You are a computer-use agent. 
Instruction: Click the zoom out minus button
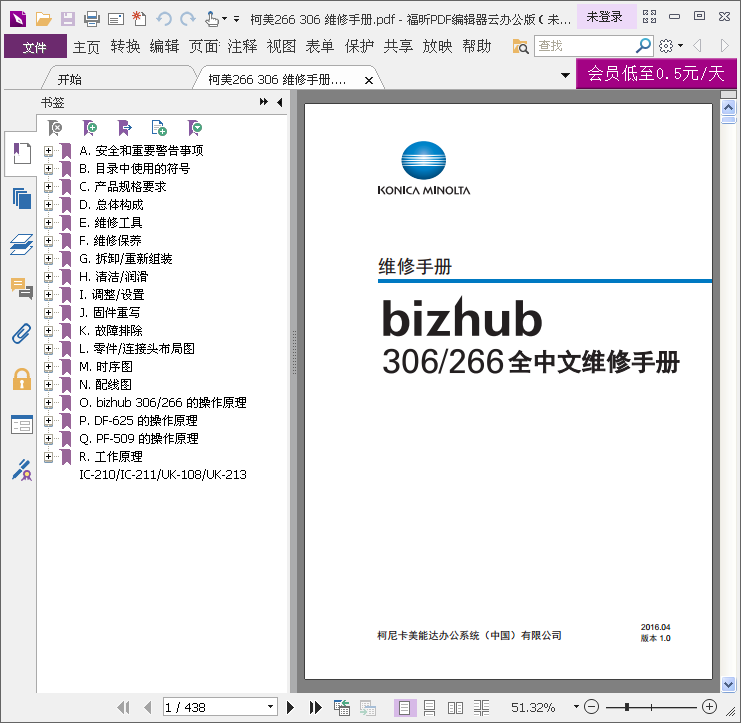tap(591, 707)
